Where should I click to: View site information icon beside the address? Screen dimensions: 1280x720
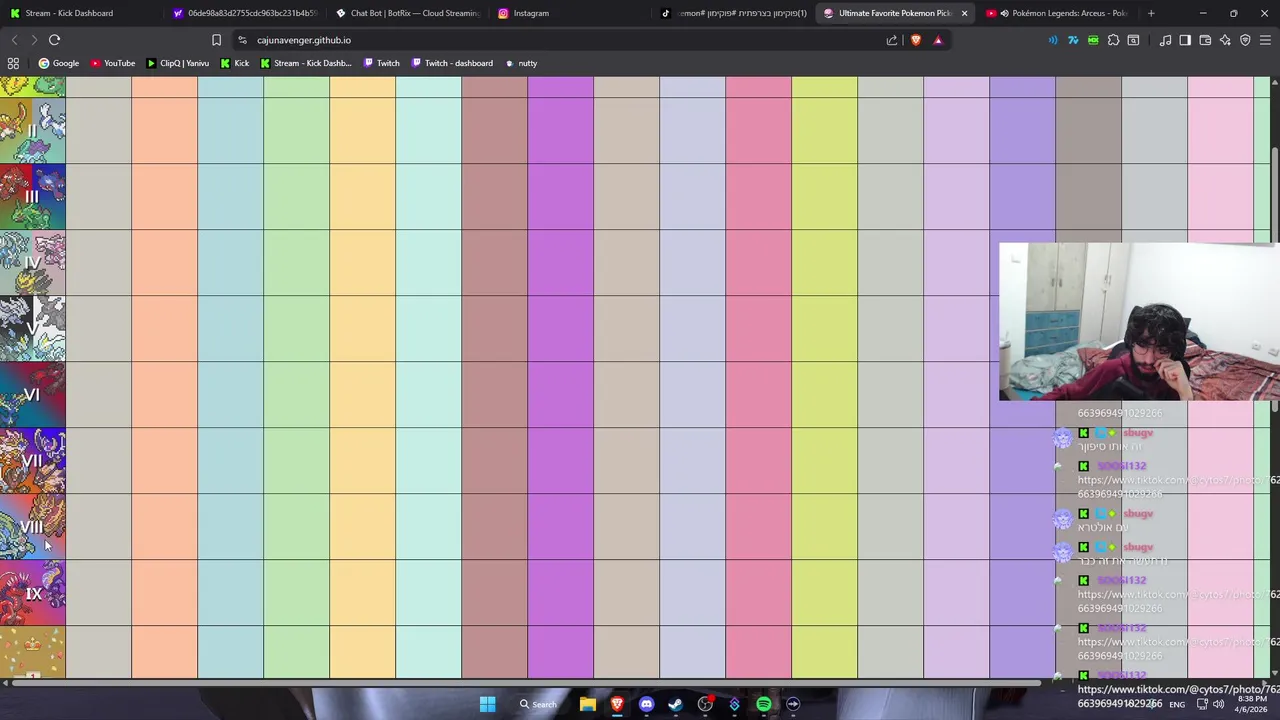tap(242, 40)
